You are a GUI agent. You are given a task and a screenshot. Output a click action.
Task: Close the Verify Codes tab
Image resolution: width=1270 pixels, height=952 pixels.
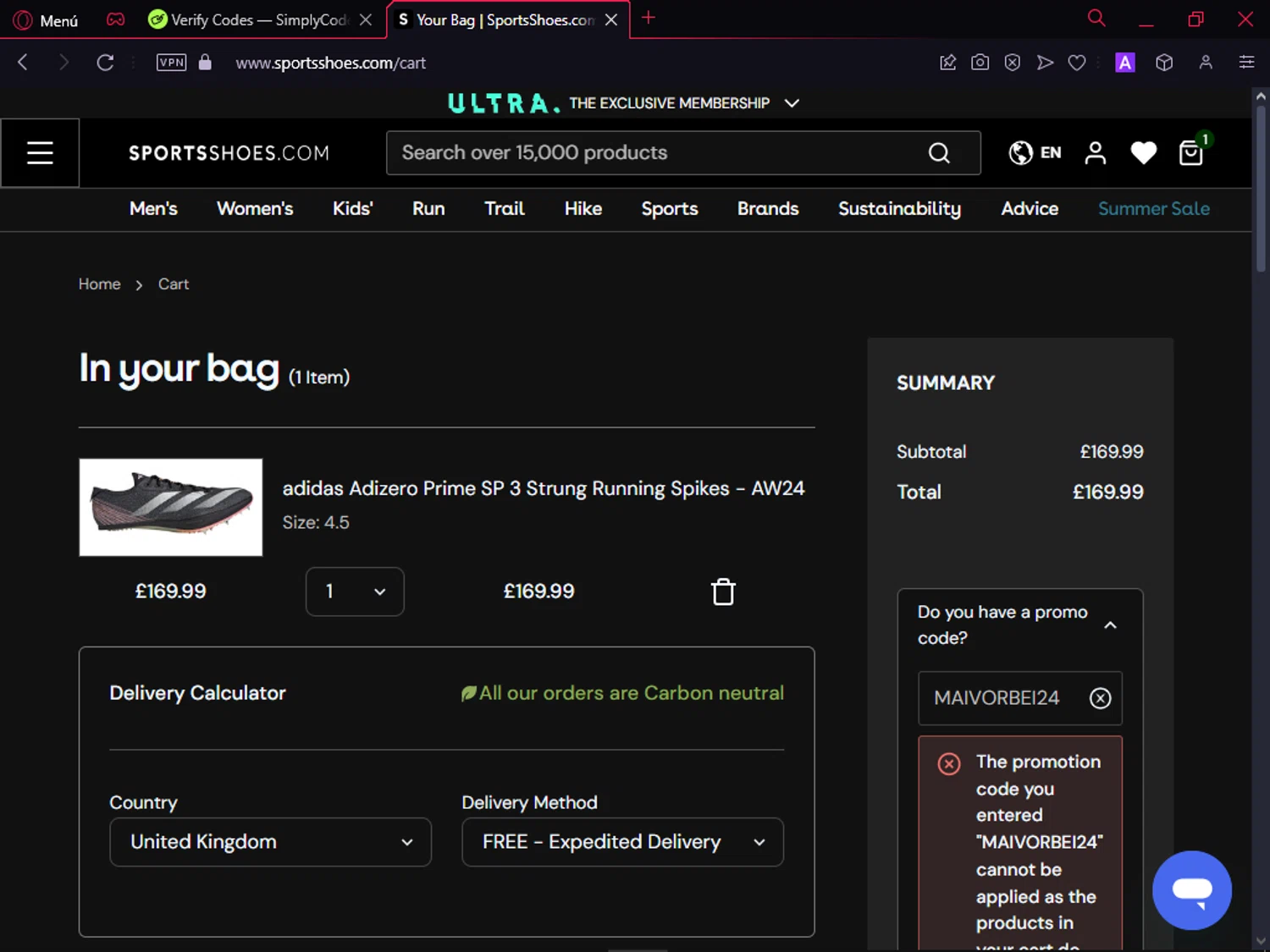pyautogui.click(x=366, y=19)
